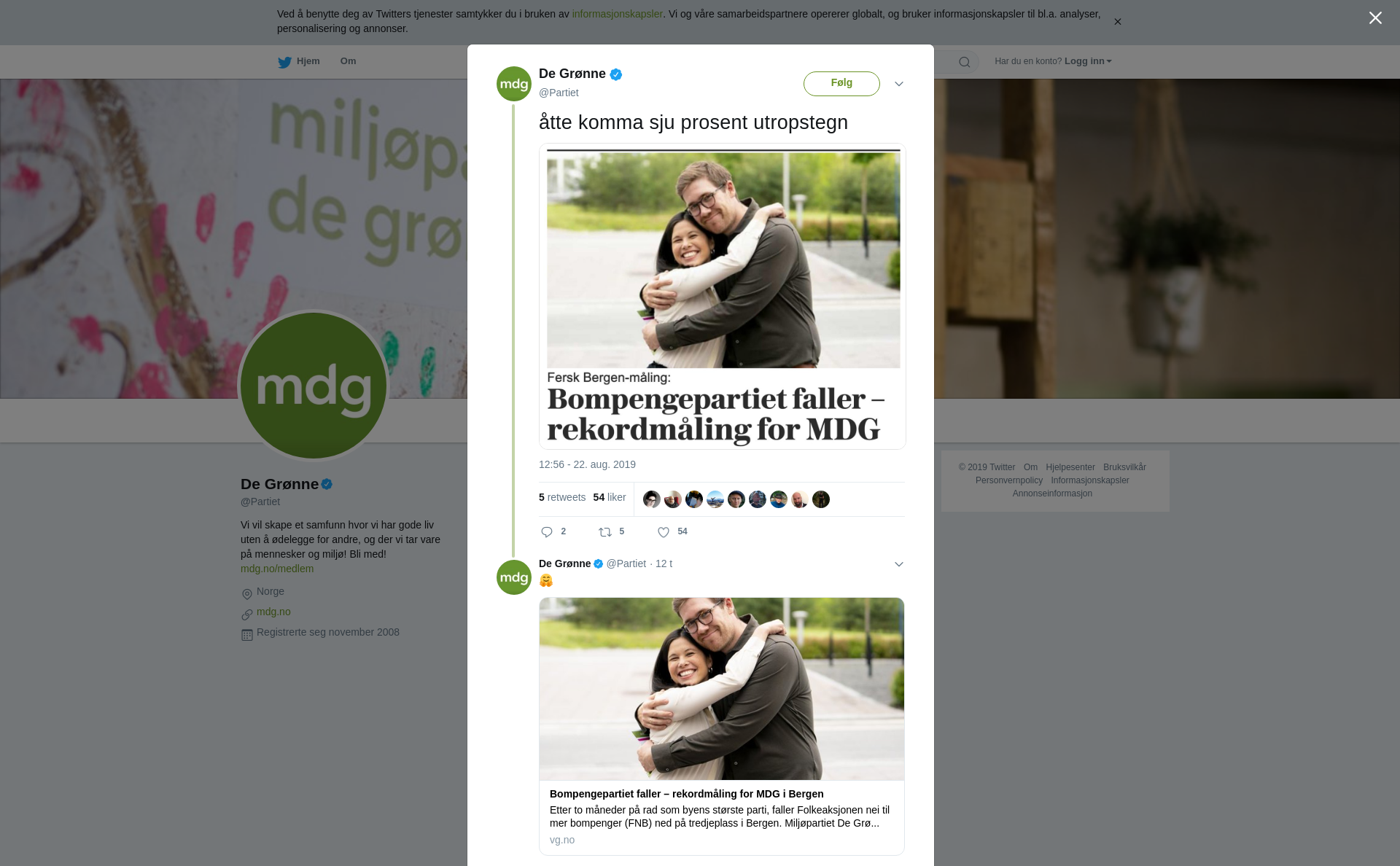Toggle the Følg follow button
Image resolution: width=1400 pixels, height=866 pixels.
[x=841, y=83]
